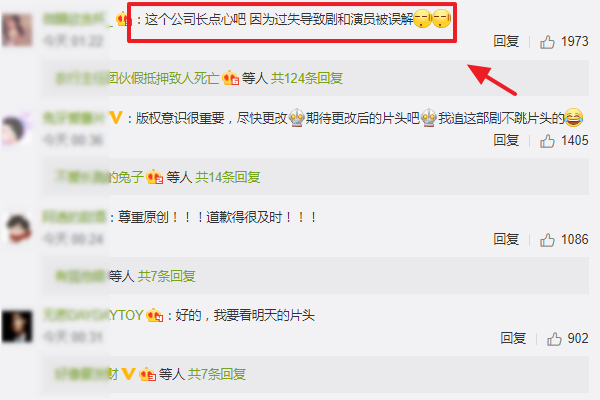Reply to 好的，我要看明天的片头 comment

click(513, 338)
